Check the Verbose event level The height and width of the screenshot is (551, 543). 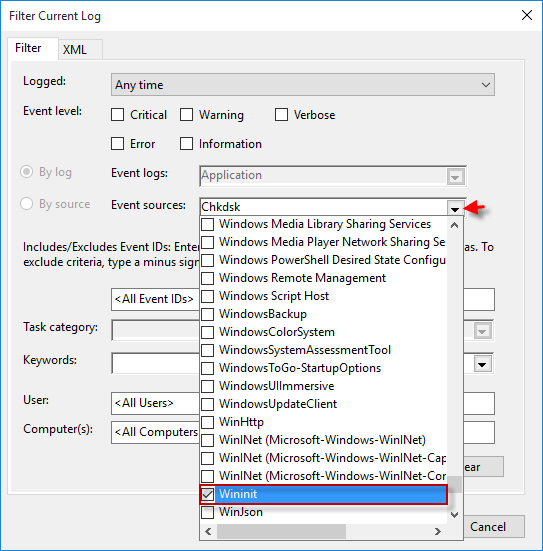(281, 115)
